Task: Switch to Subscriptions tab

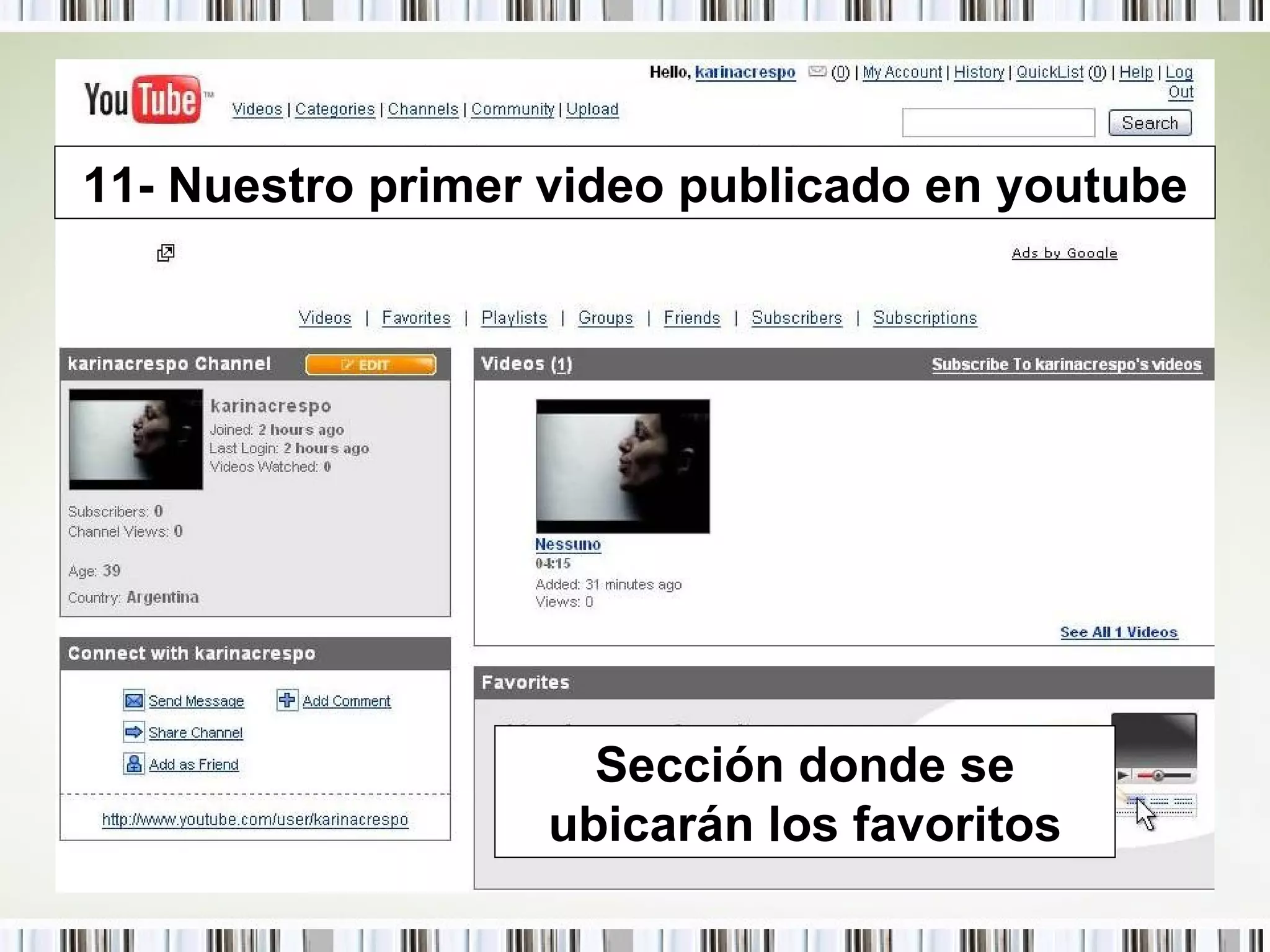Action: click(x=925, y=318)
